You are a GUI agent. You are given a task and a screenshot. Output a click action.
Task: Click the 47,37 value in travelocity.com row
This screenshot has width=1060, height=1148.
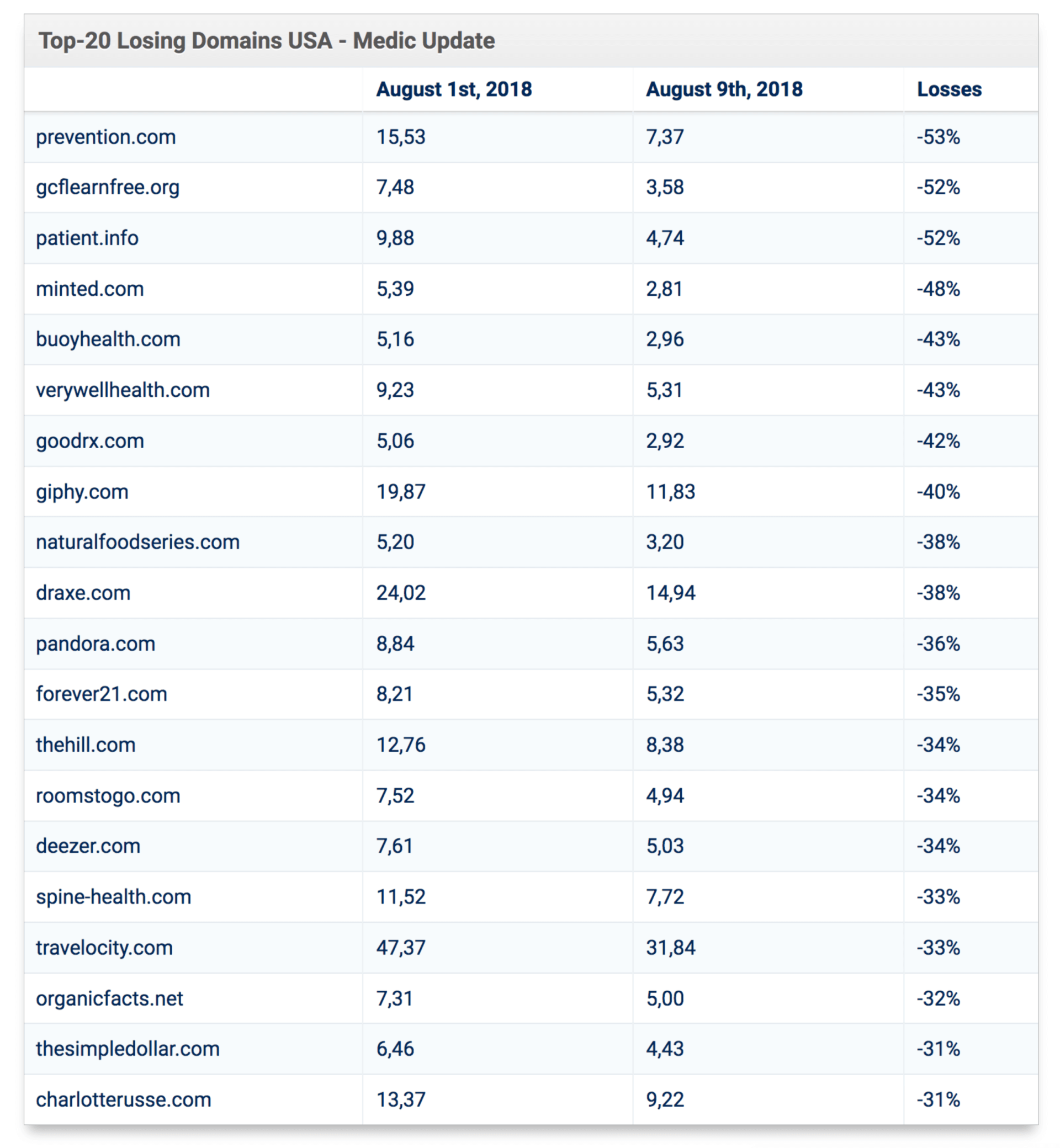click(401, 948)
